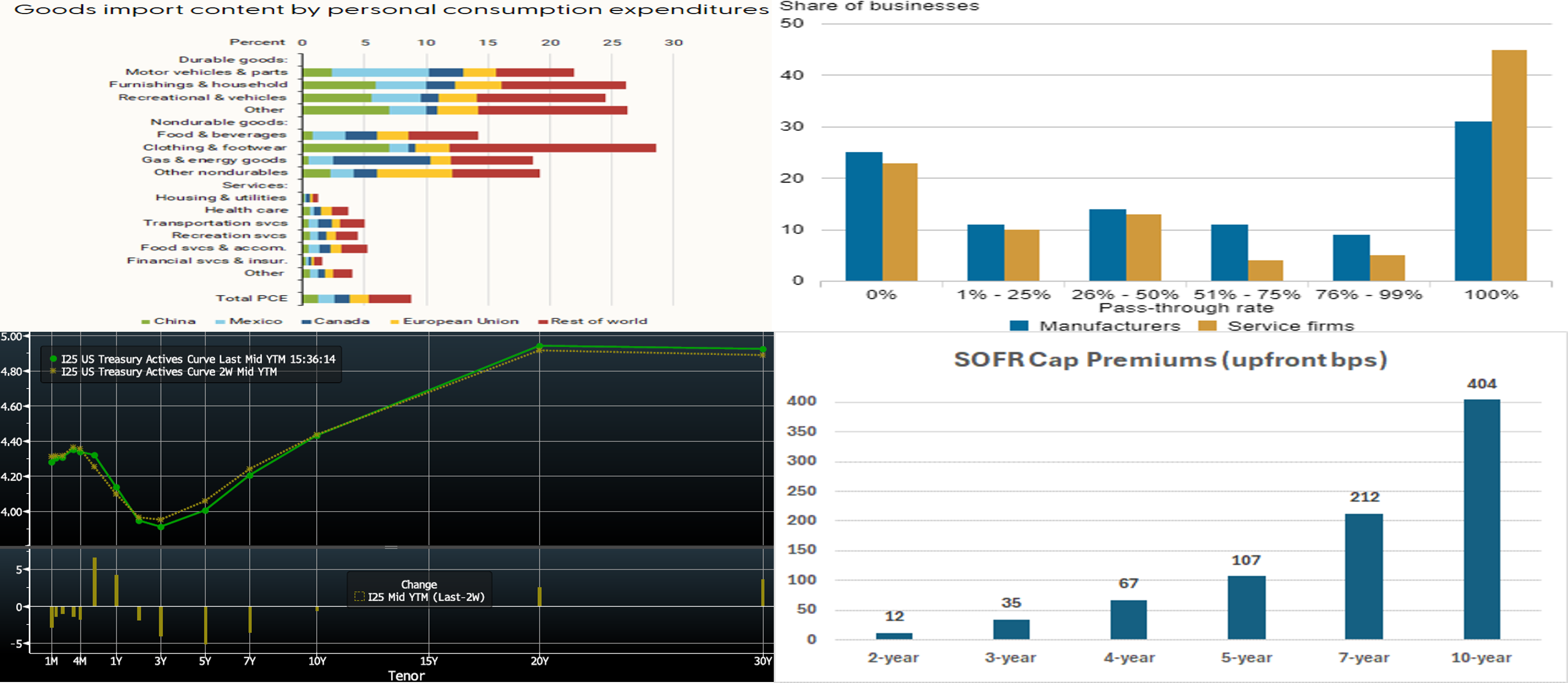The image size is (1568, 683).
Task: Click the SOFR Cap Premiums title
Action: (x=1170, y=360)
